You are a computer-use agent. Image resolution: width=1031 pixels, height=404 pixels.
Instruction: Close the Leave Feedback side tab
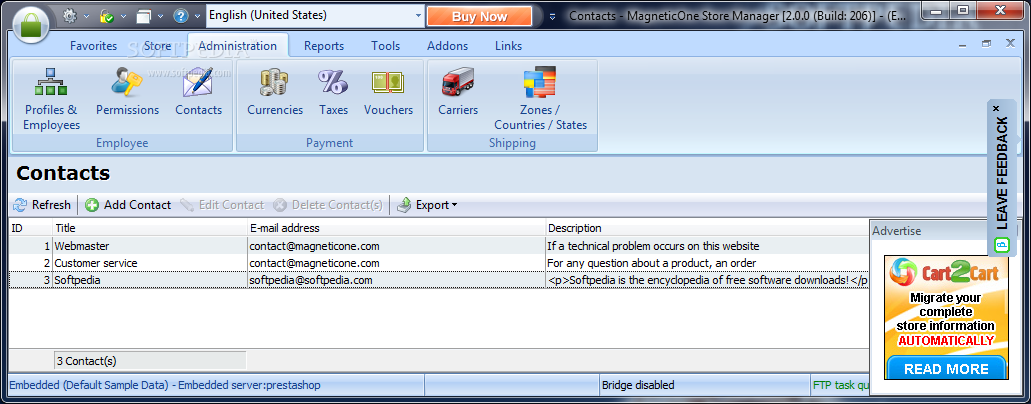996,108
